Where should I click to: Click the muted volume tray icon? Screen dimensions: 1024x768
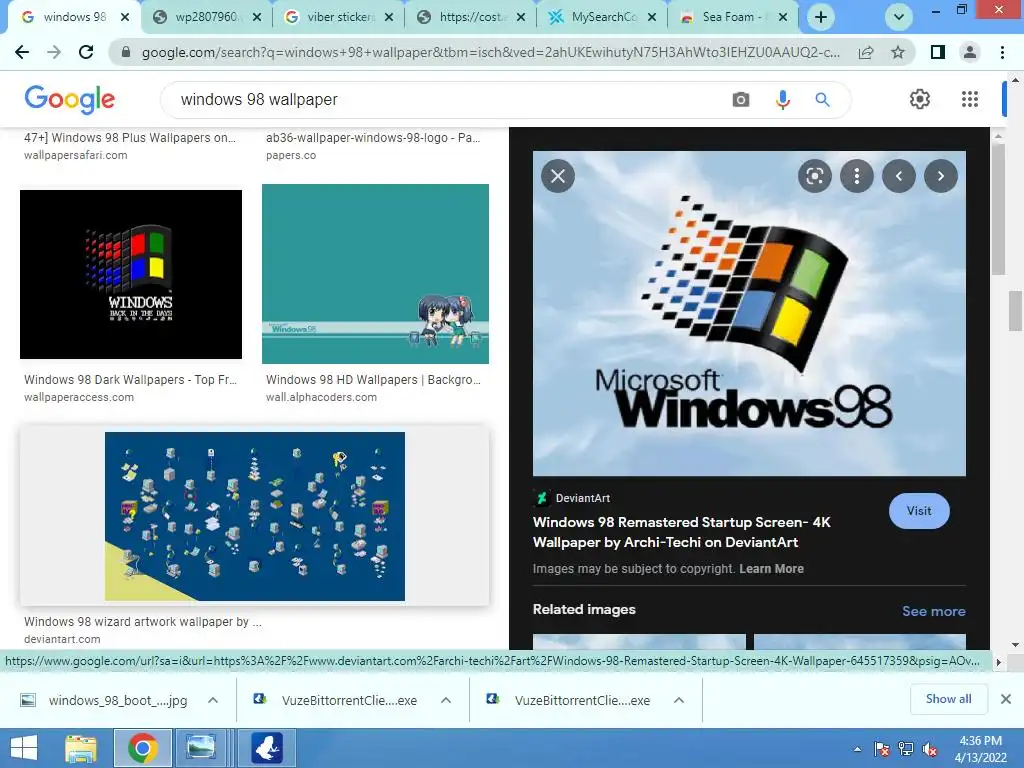pos(930,750)
